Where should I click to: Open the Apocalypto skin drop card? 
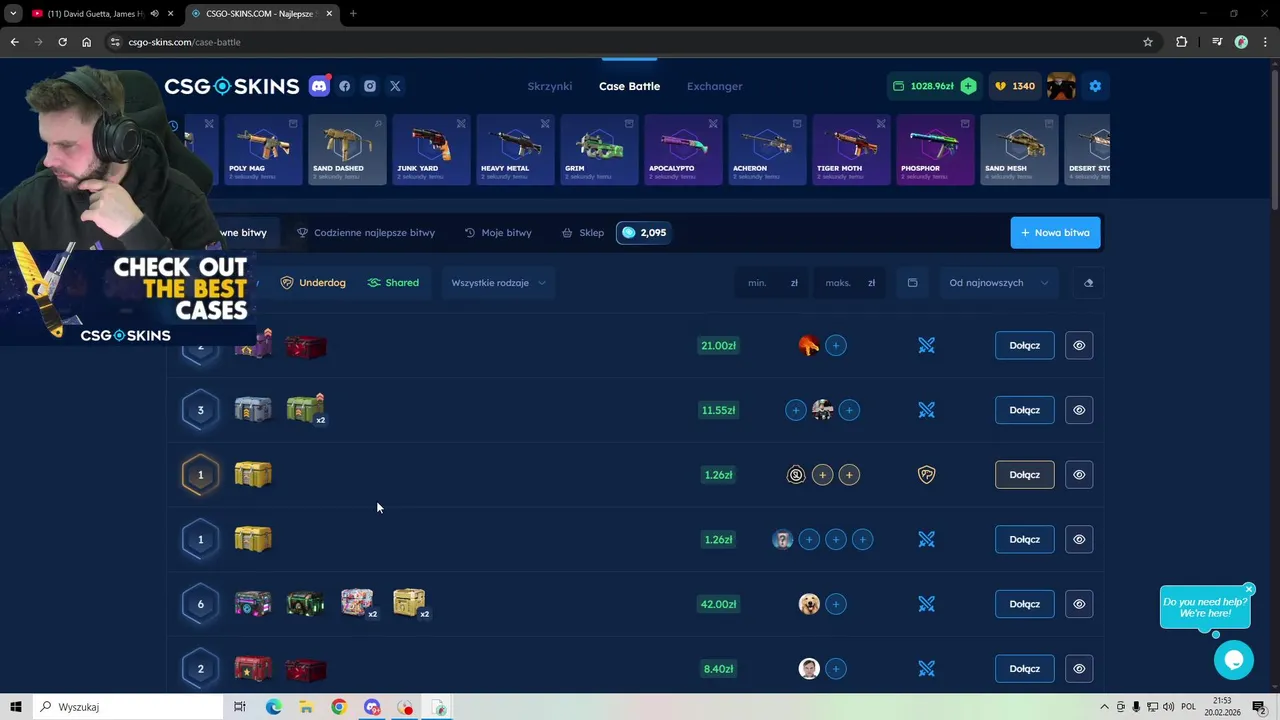click(x=683, y=150)
